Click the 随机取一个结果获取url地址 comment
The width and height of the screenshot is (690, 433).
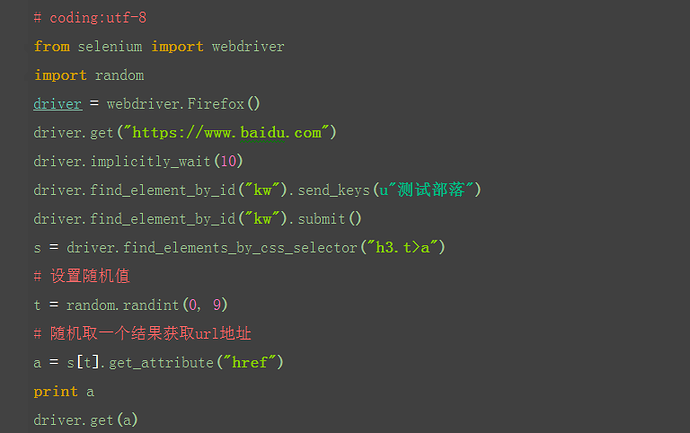pyautogui.click(x=143, y=334)
